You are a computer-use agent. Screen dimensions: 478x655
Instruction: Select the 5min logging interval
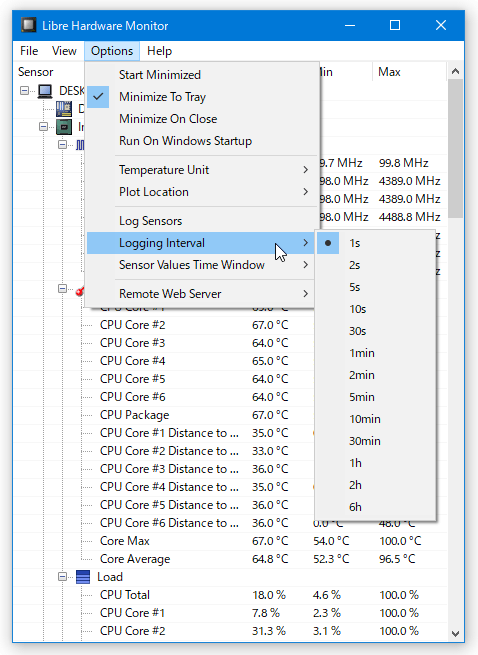pos(375,397)
